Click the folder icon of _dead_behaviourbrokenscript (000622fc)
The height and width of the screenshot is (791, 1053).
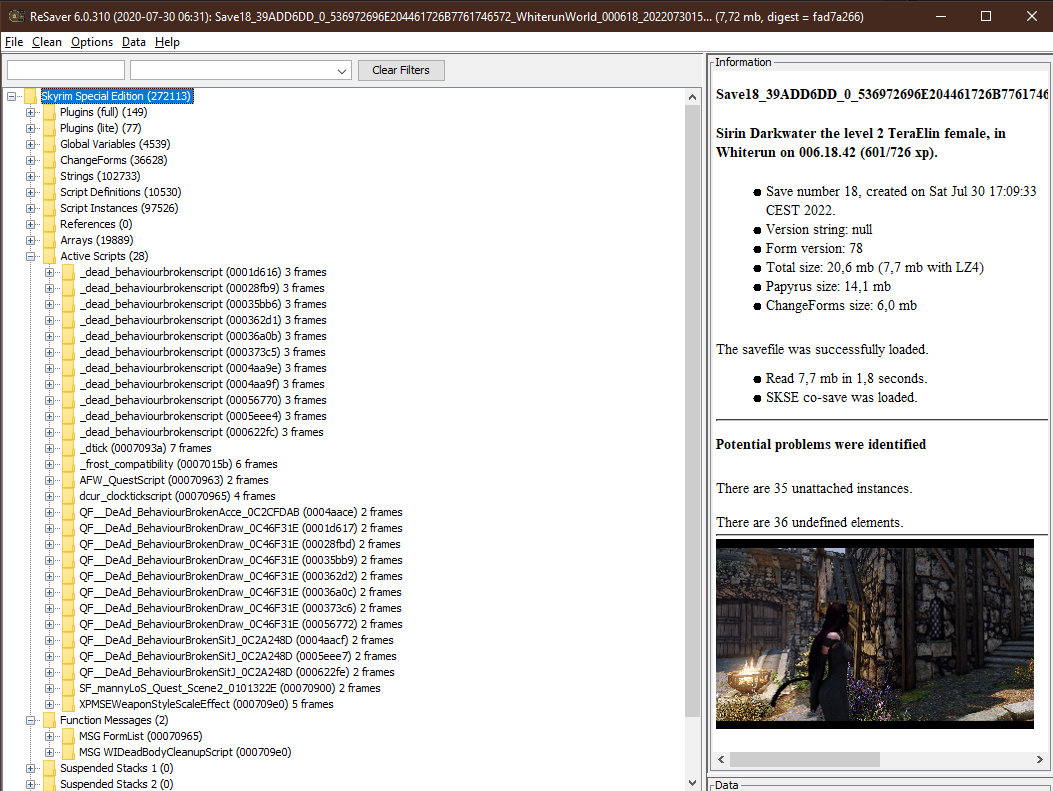68,432
